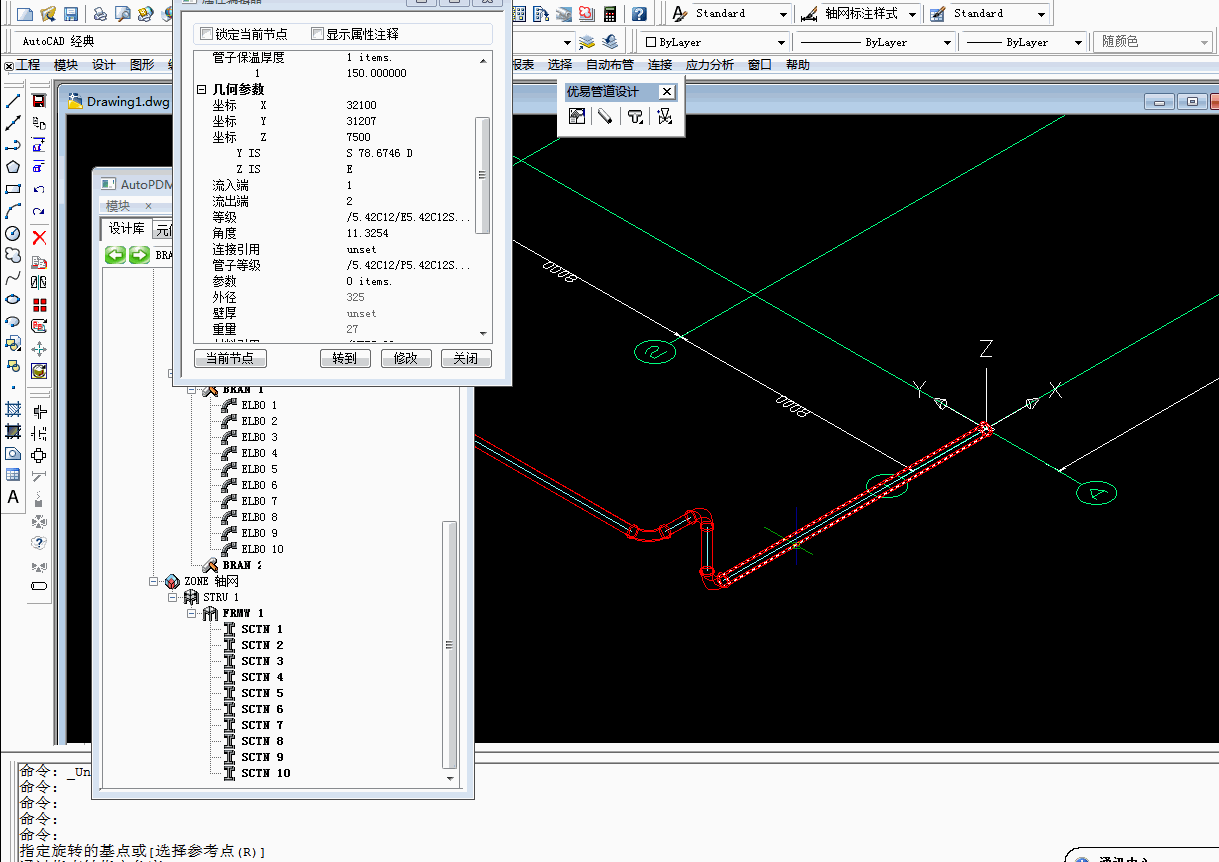Click the Move arrows tool icon
This screenshot has width=1219, height=862.
(x=39, y=349)
